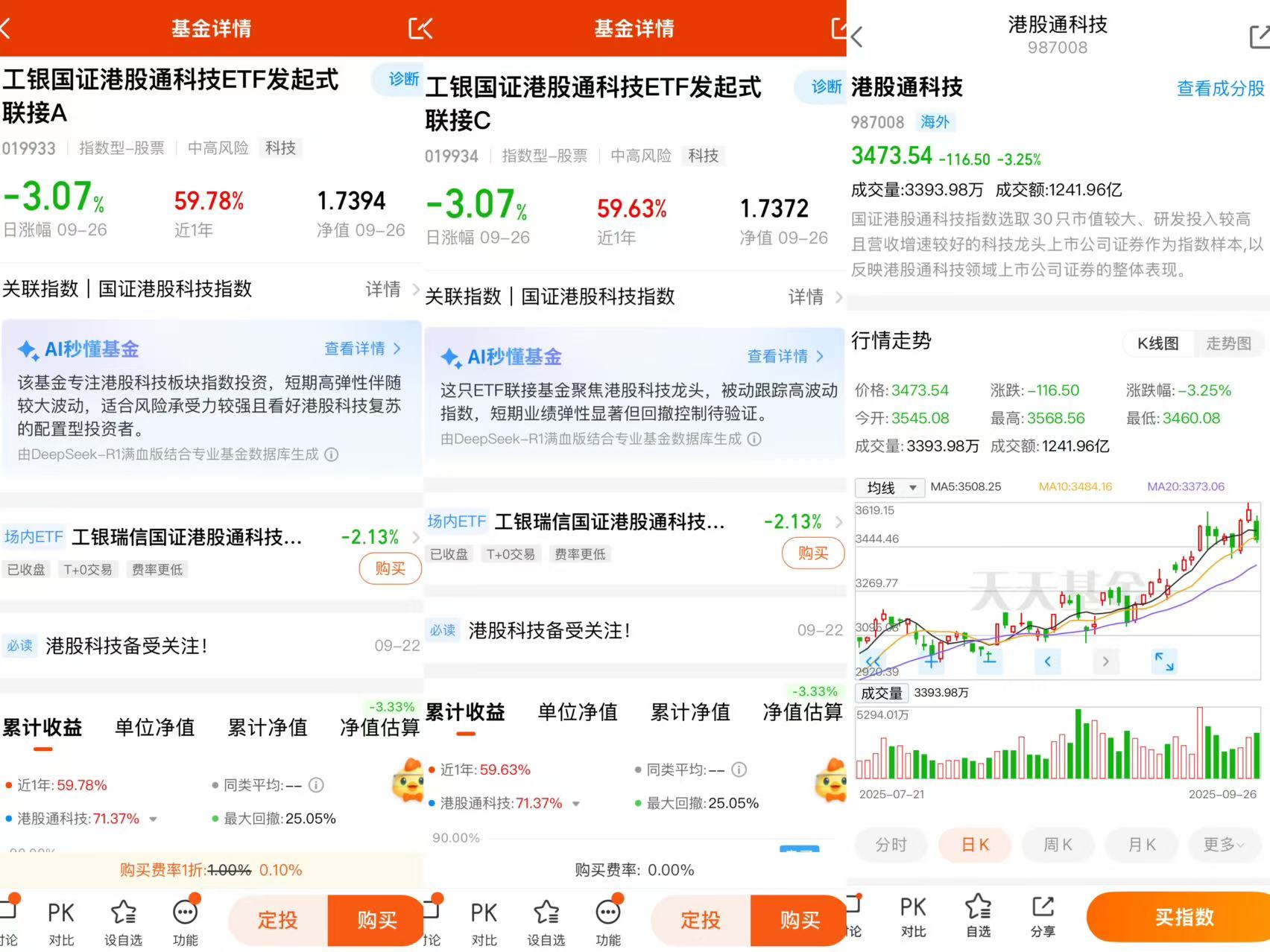Select 分时 chart period
The height and width of the screenshot is (952, 1270).
[891, 845]
